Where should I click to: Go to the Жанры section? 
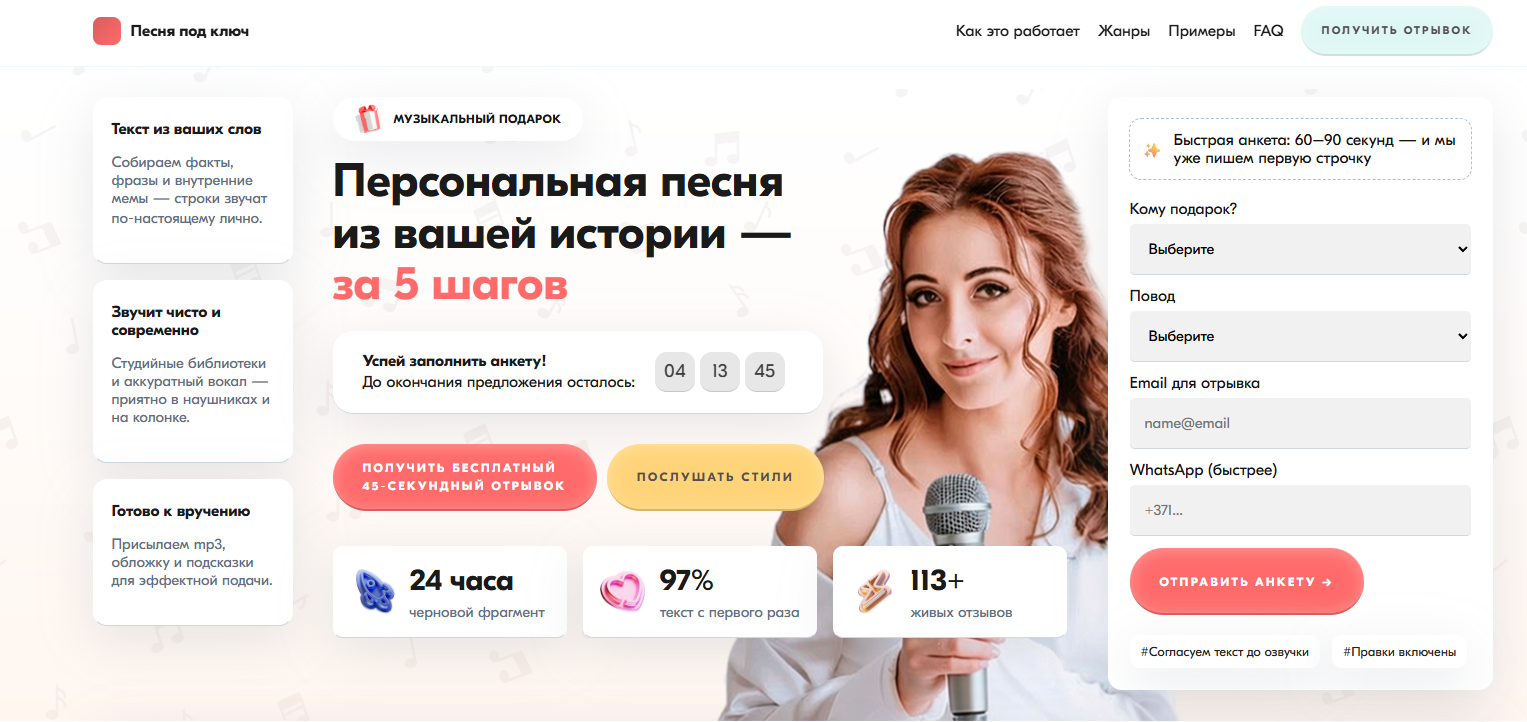pos(1124,31)
